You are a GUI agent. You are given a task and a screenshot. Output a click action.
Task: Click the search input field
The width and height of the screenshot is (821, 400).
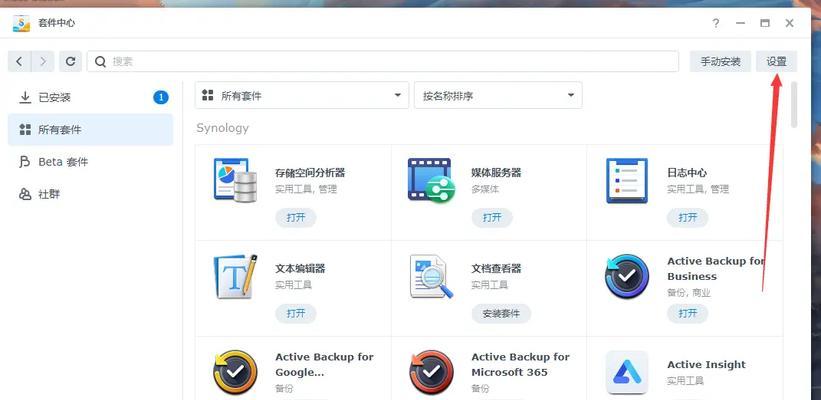[x=383, y=61]
